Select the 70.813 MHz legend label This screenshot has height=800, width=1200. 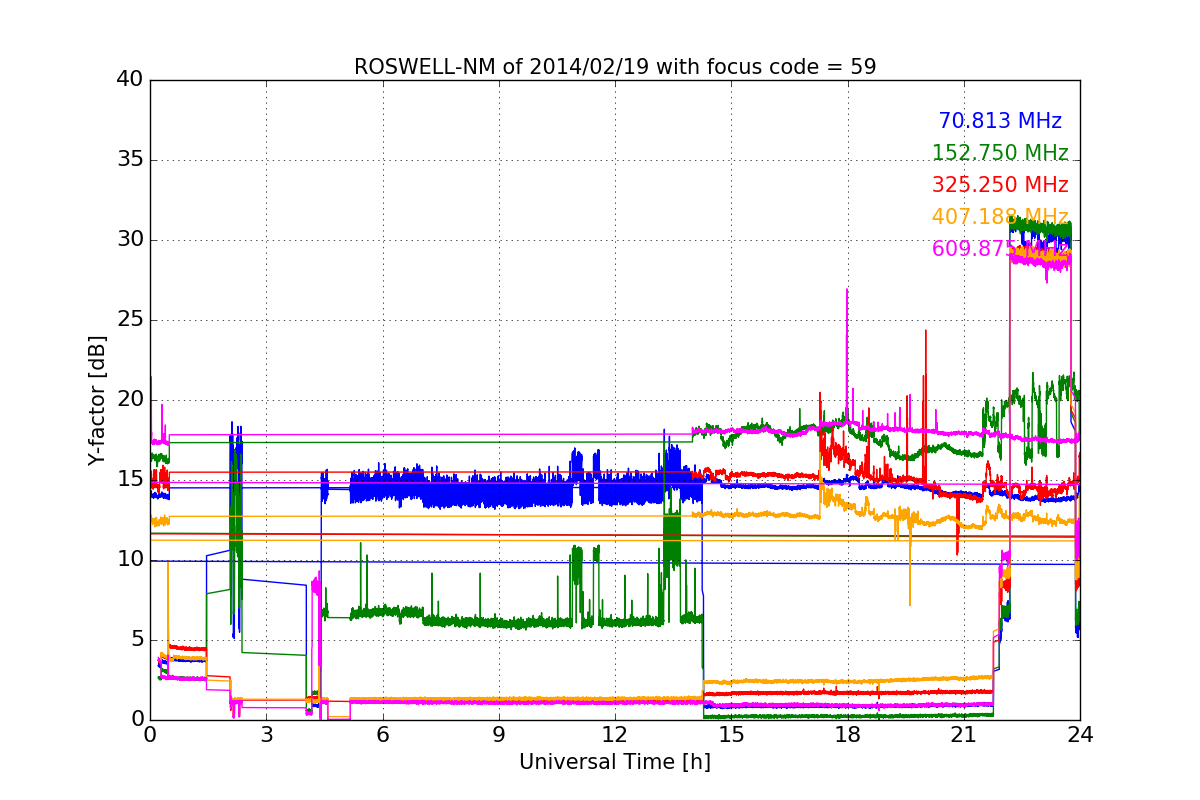pos(1000,121)
